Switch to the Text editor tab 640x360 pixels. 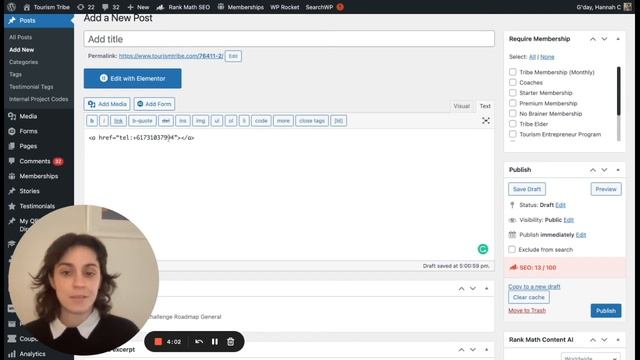[485, 106]
